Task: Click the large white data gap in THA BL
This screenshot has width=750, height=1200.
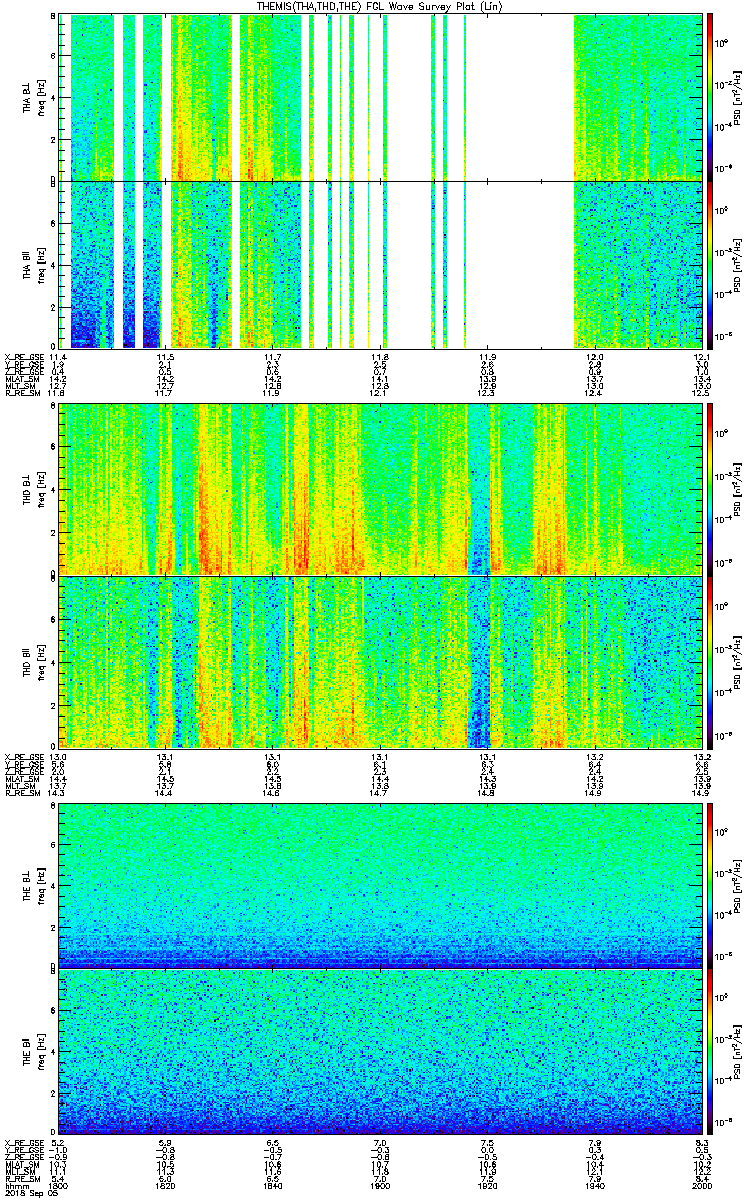Action: click(x=520, y=97)
